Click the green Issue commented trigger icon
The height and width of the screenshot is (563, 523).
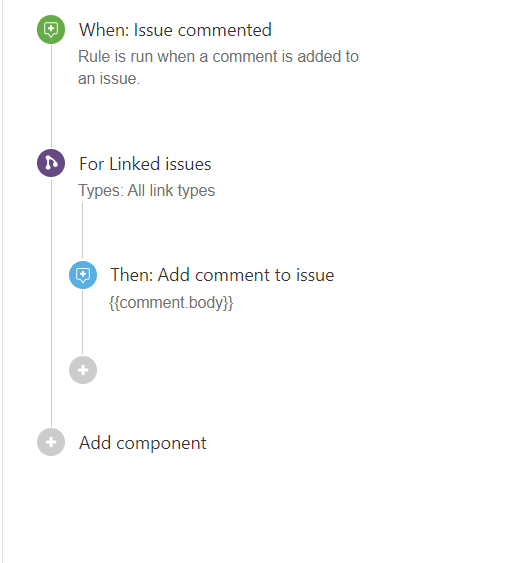point(51,29)
